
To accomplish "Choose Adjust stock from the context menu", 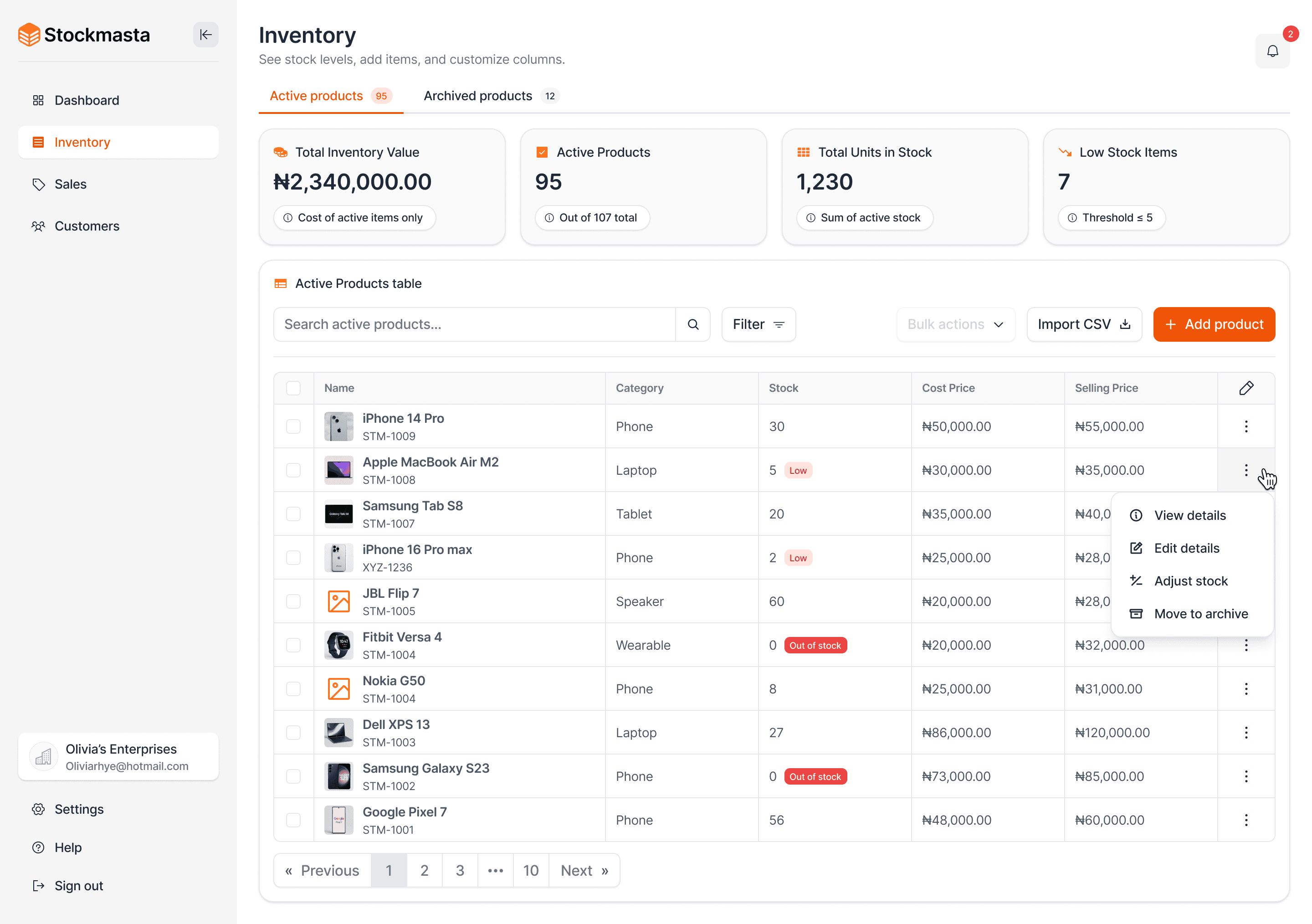I will pos(1190,581).
